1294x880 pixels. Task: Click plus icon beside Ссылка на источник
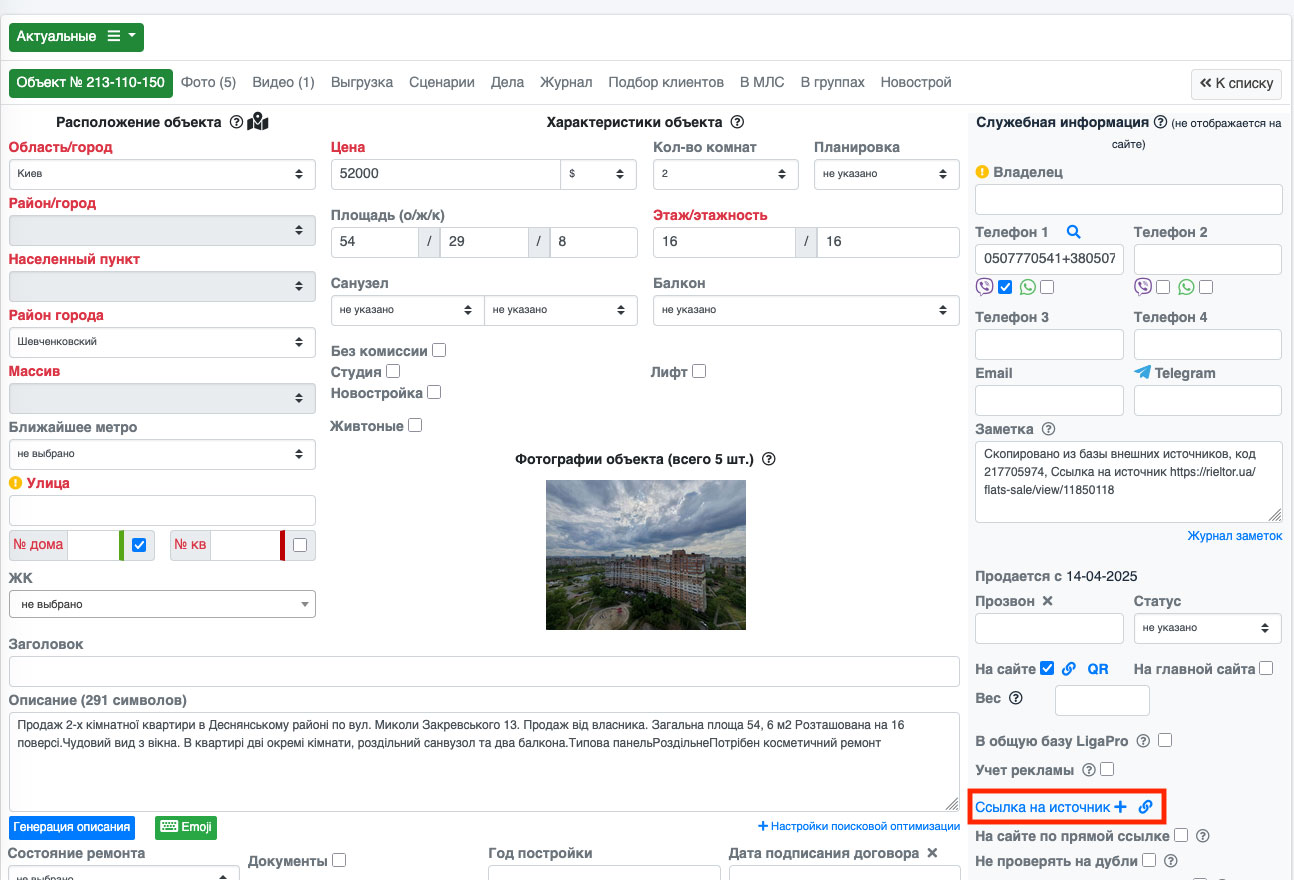tap(1121, 807)
